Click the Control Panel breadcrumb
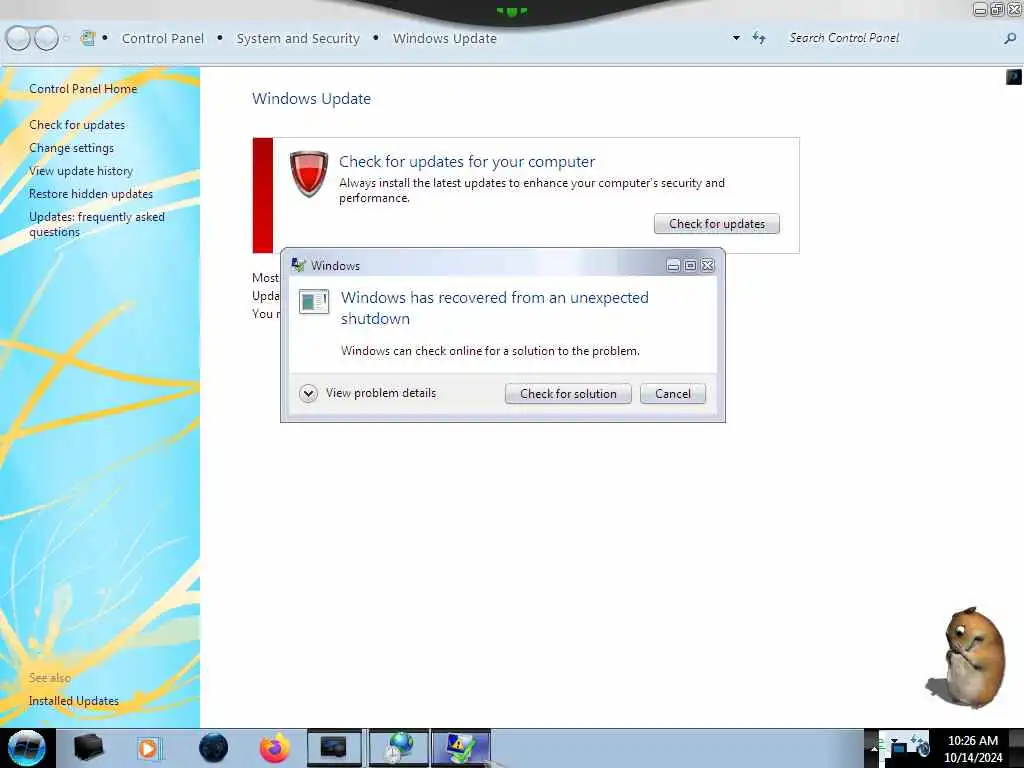1024x768 pixels. [x=163, y=39]
